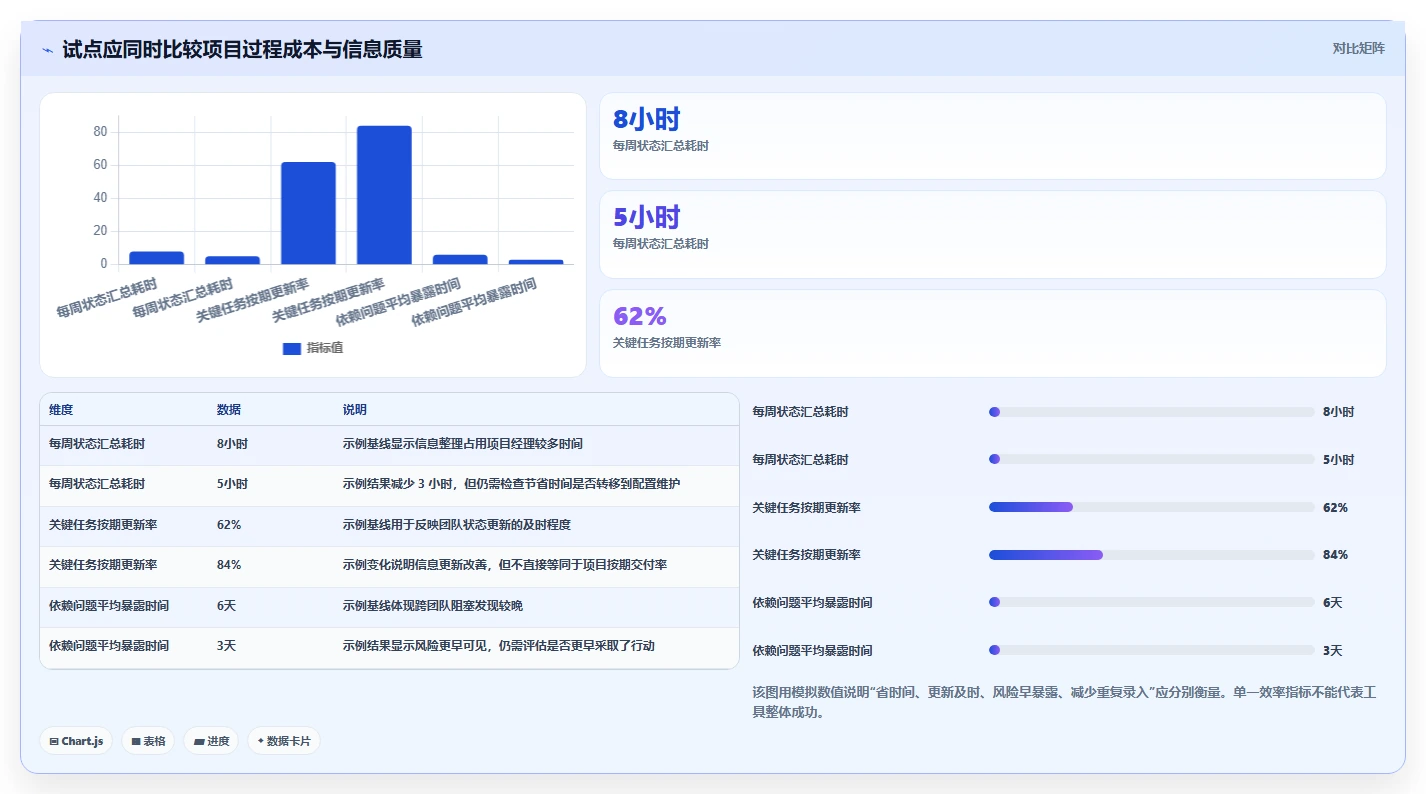Click the tallest chart bar, near 84
Viewport: 1426px width, 794px height.
(x=384, y=195)
